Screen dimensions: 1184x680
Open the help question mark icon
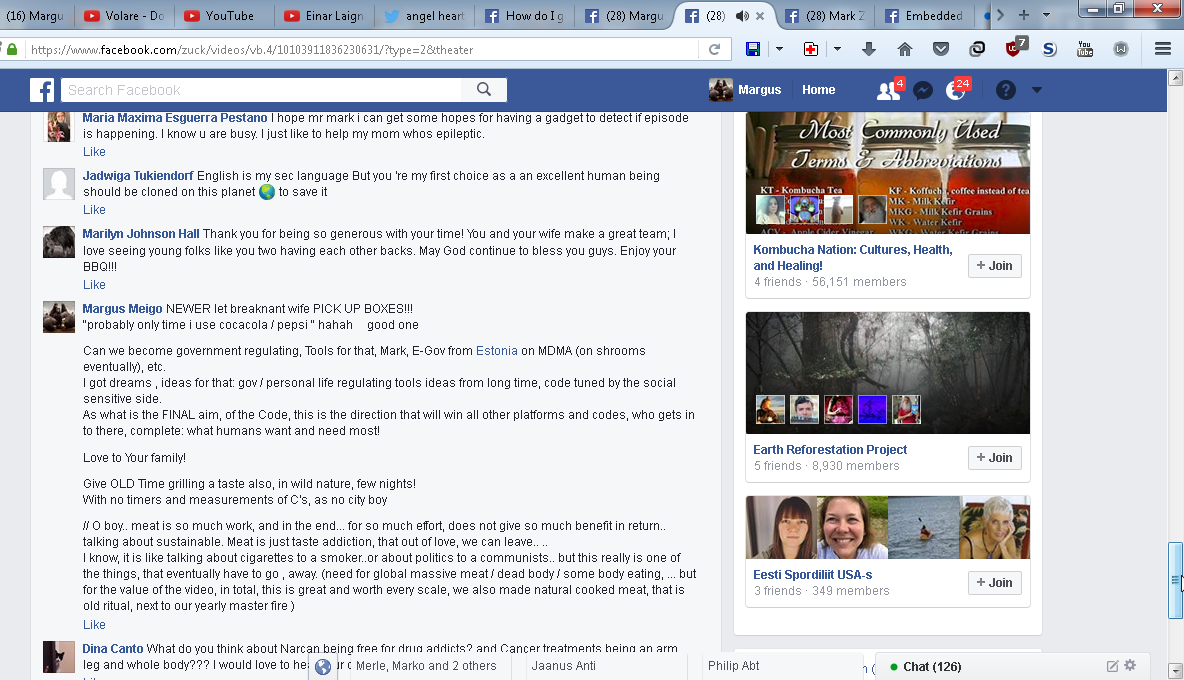1005,91
